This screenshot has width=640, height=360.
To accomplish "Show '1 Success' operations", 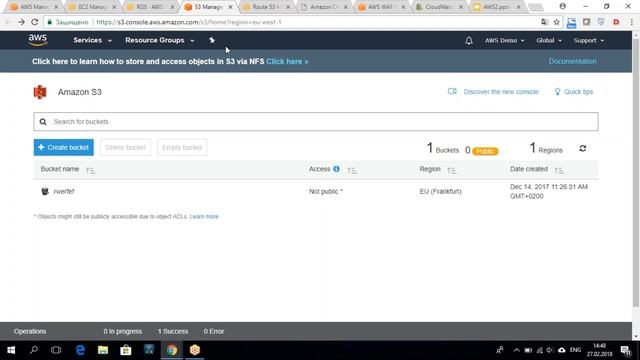I will coord(173,331).
